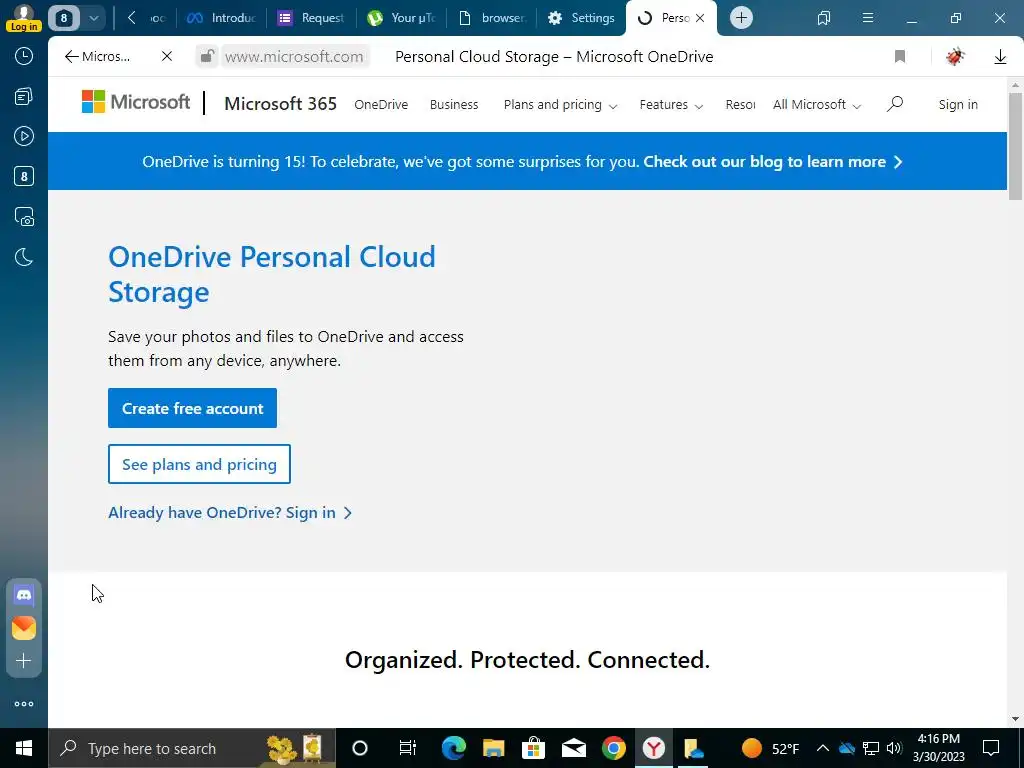1024x768 pixels.
Task: Open Check out our blog to learn more
Action: 773,161
